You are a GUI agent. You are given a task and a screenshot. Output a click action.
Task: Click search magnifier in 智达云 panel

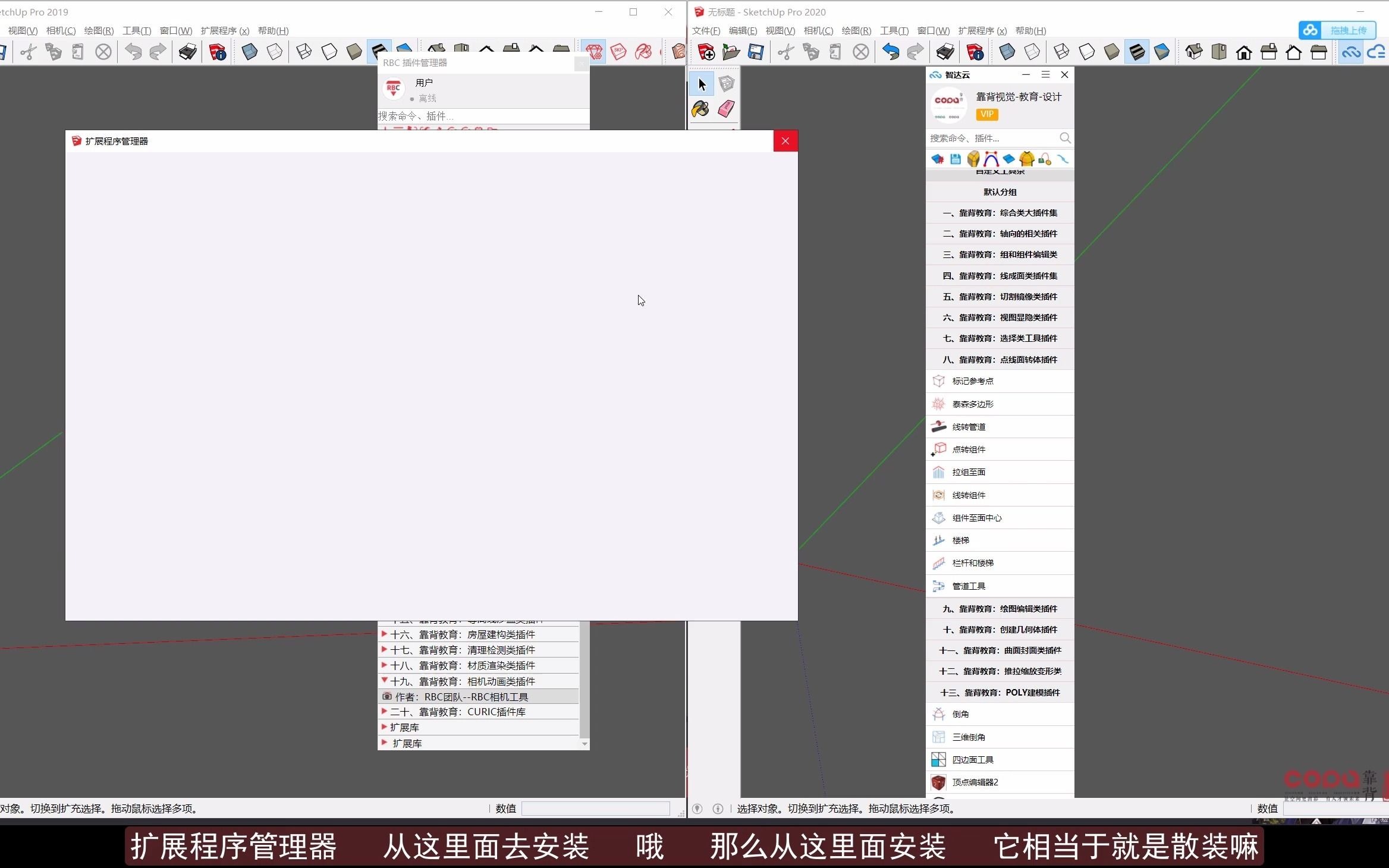pos(1065,138)
